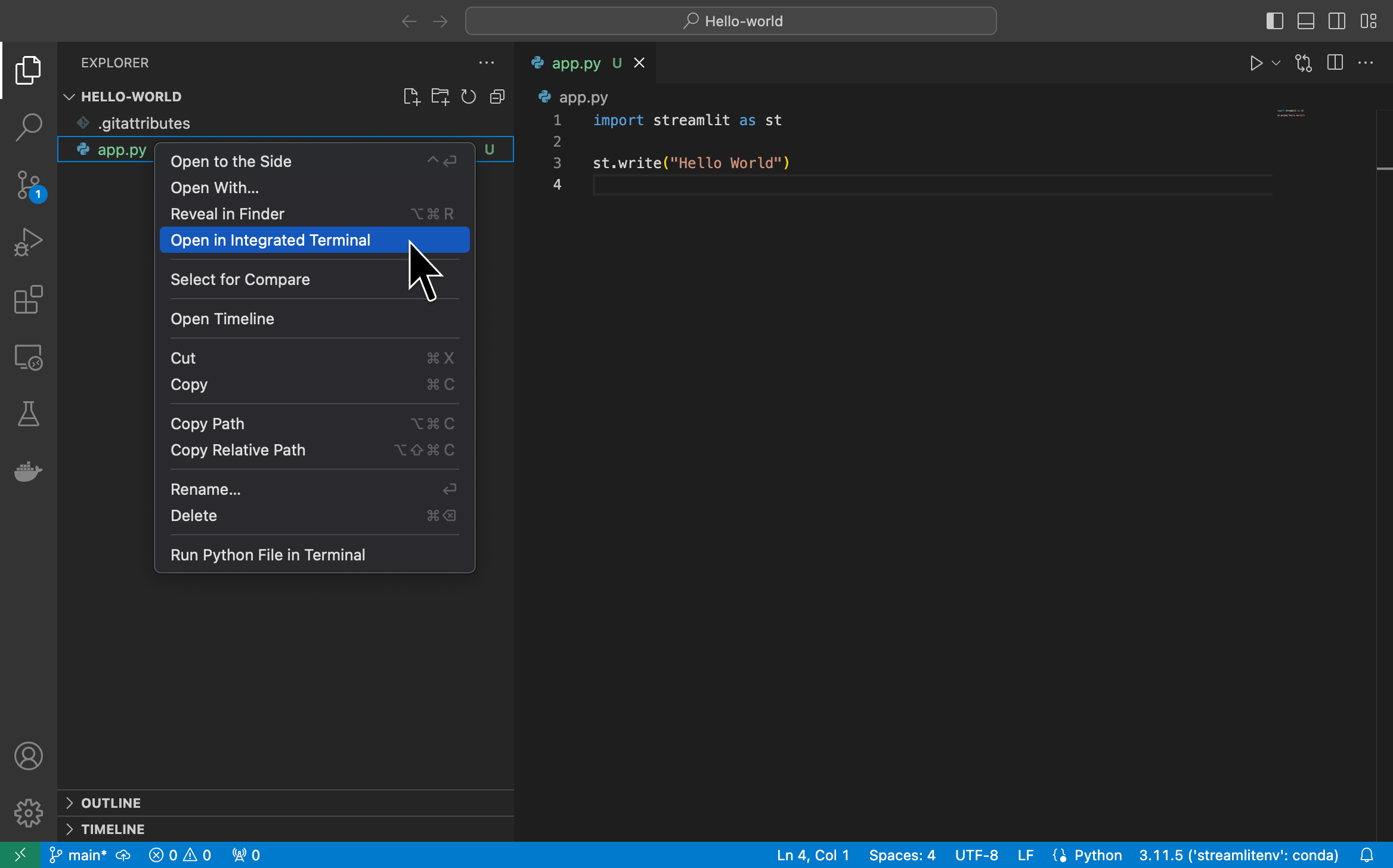This screenshot has height=868, width=1393.
Task: Click the Hello-world search command box
Action: click(730, 20)
